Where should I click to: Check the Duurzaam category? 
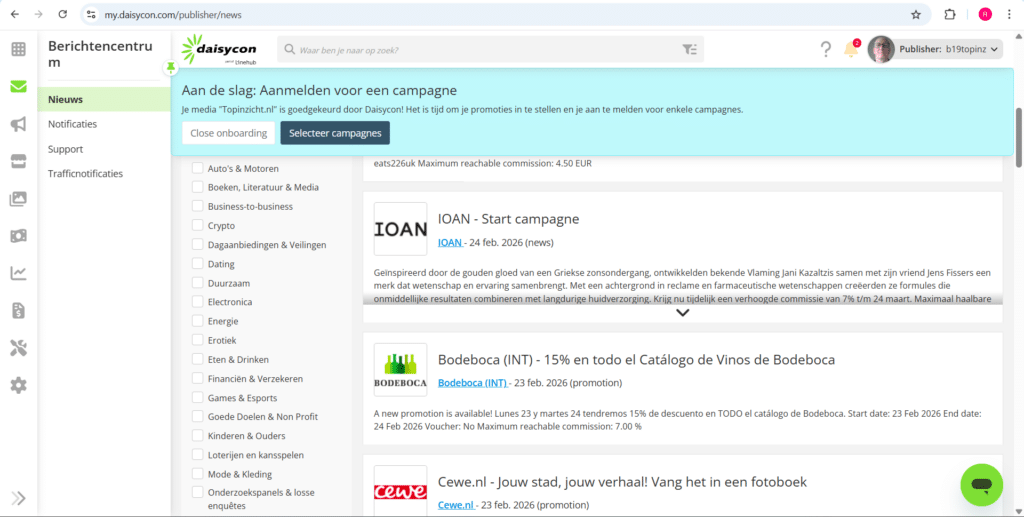(x=197, y=283)
